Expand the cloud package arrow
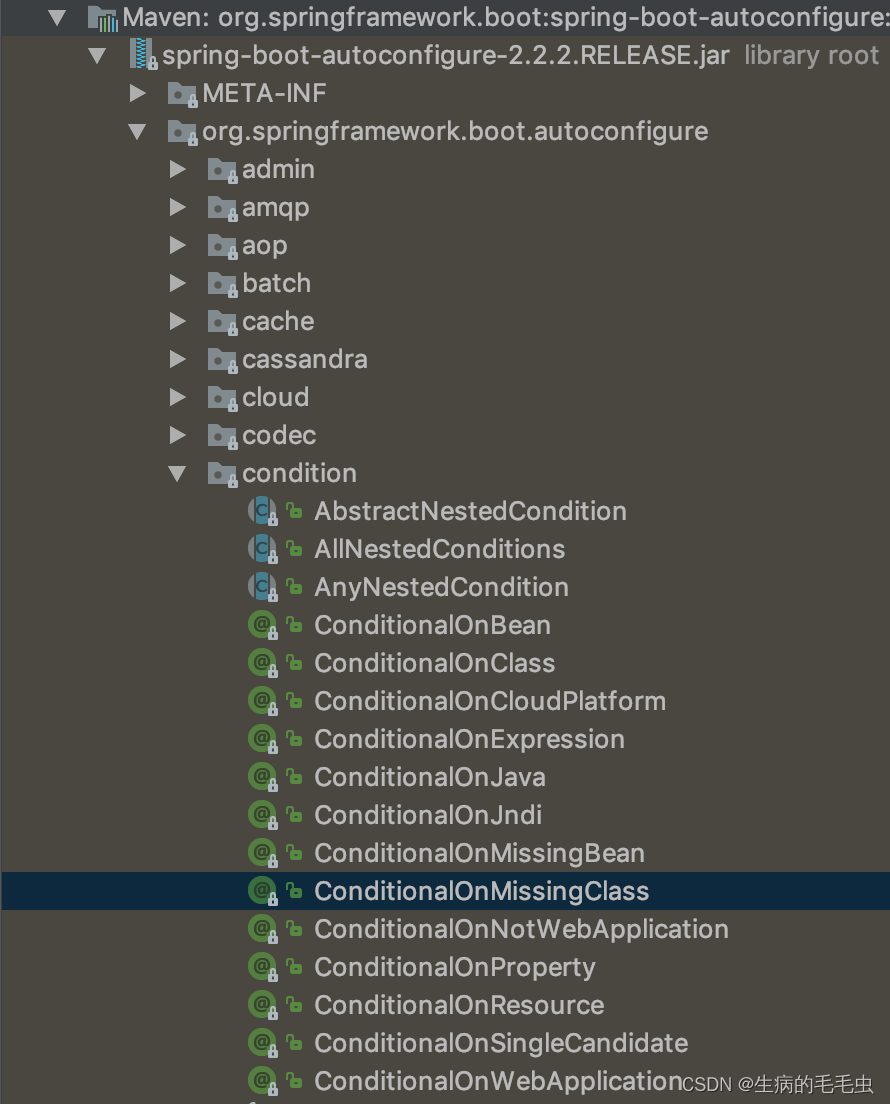Screen dimensions: 890x1104 [x=178, y=397]
